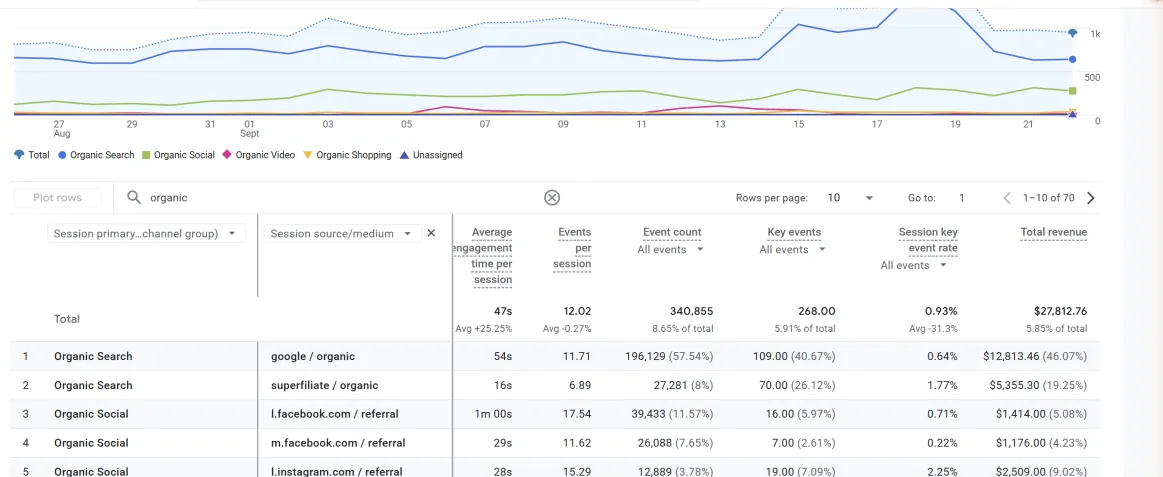Sort by Key events column header
The height and width of the screenshot is (477, 1163).
794,232
